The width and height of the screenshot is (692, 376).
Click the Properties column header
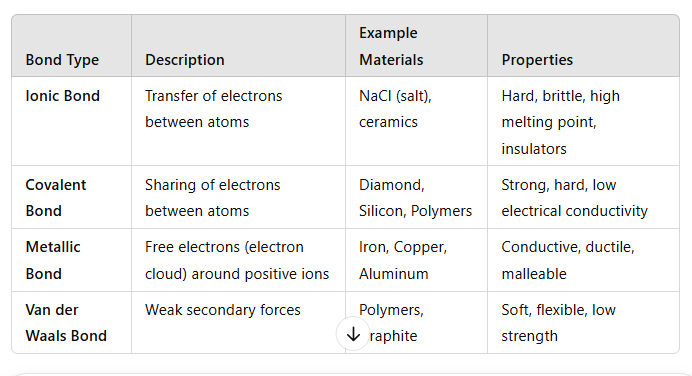[537, 60]
